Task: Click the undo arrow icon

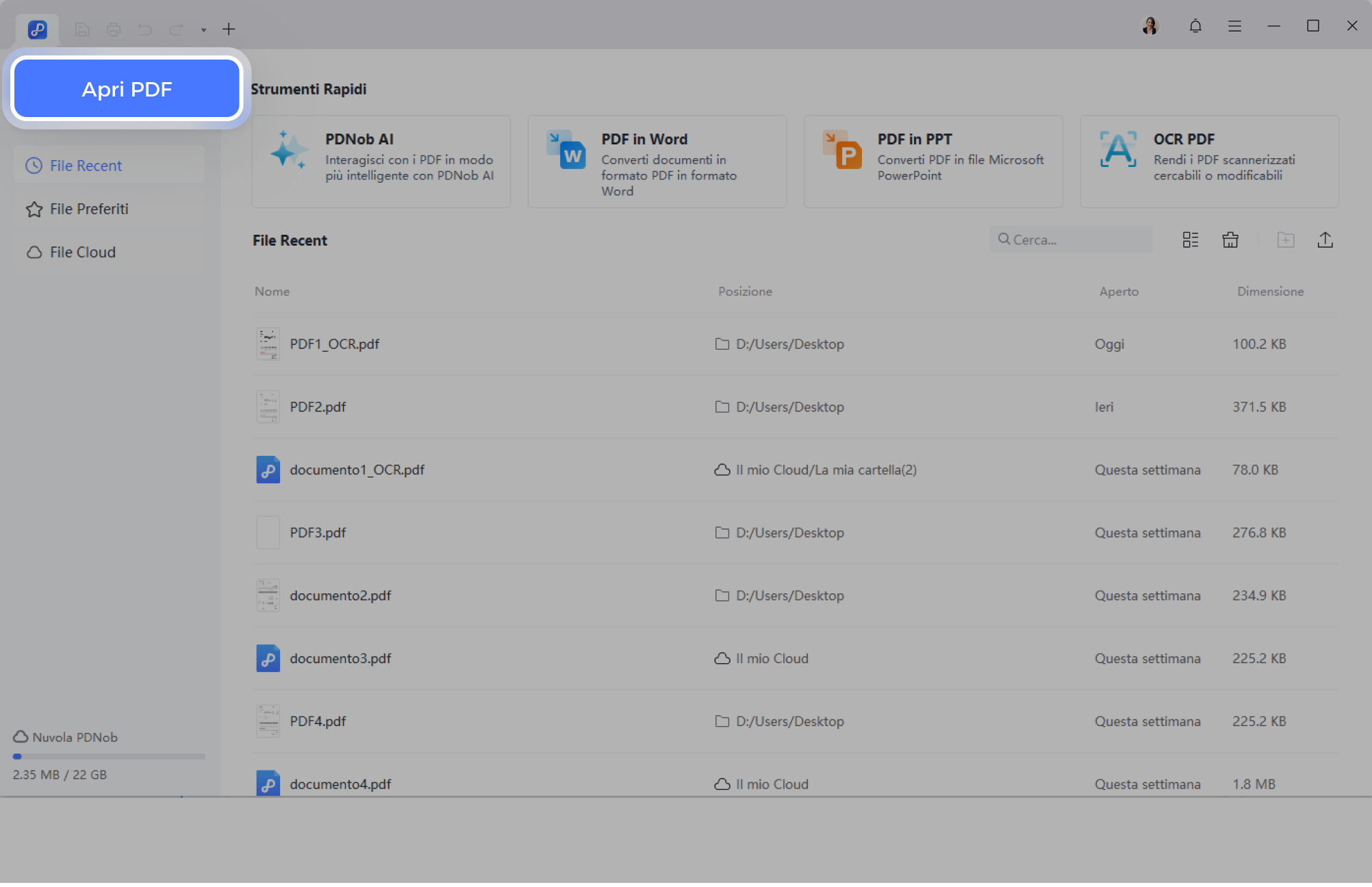Action: 145,29
